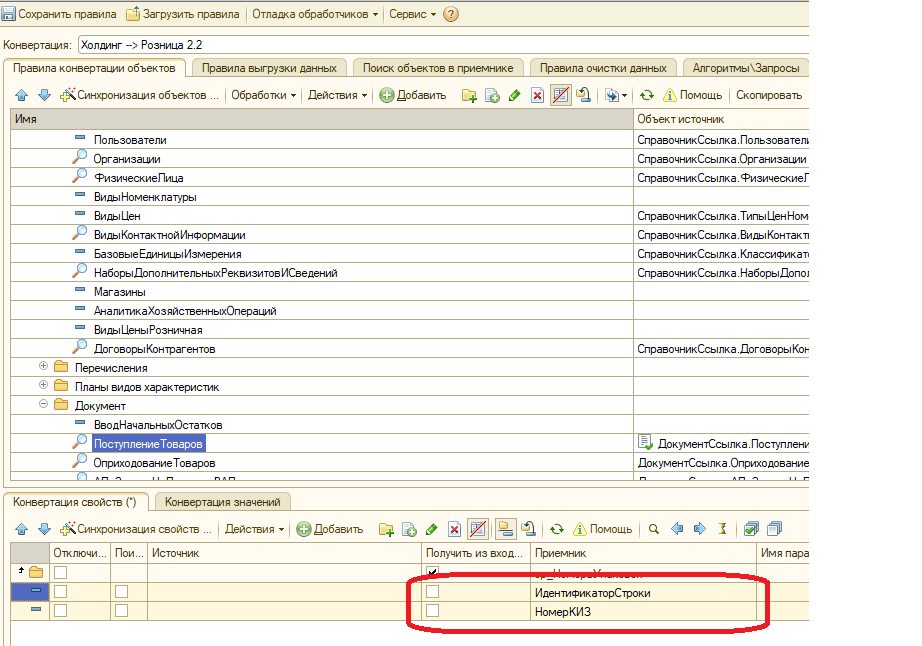Move property up with the lower-toolbar arrow
Image resolution: width=922 pixels, height=646 pixels.
pyautogui.click(x=22, y=529)
